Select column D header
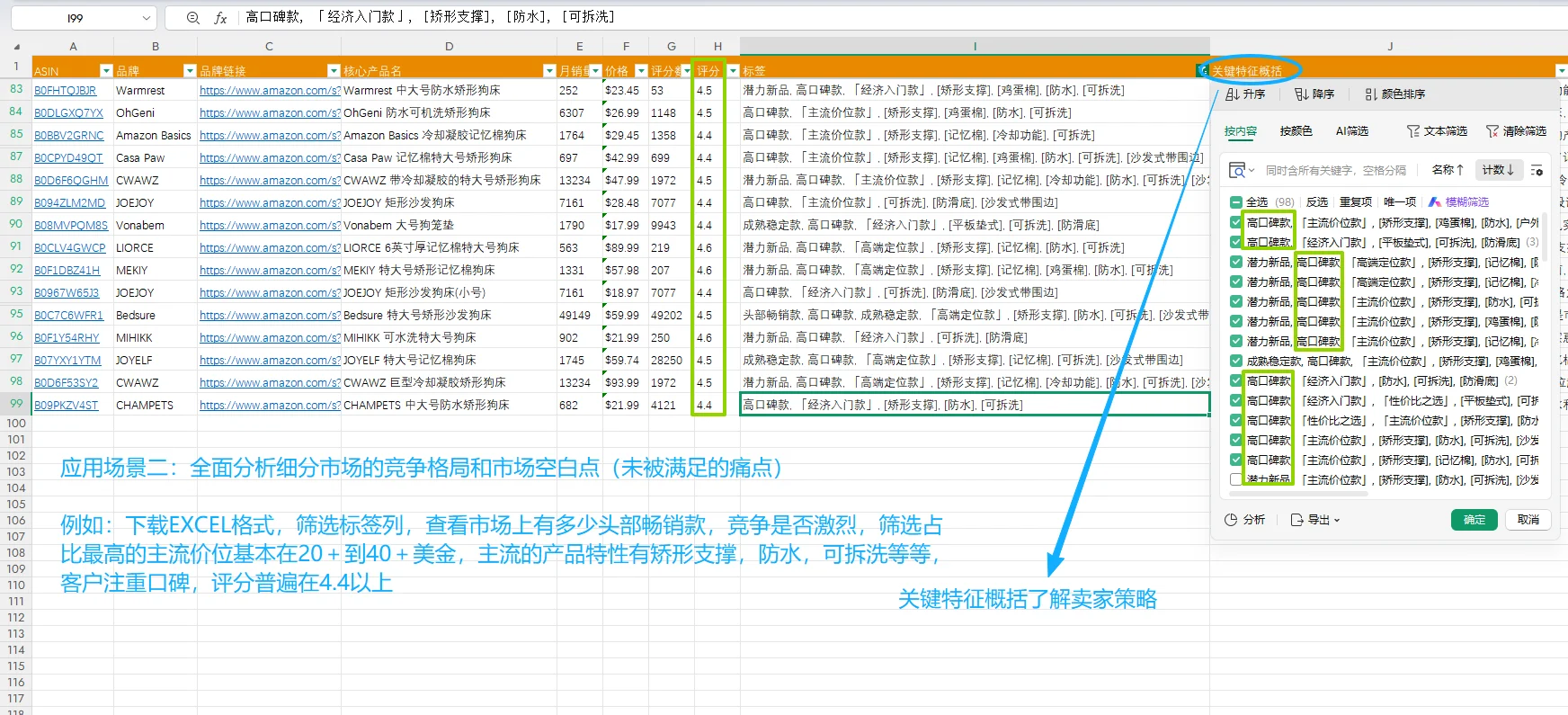The width and height of the screenshot is (1568, 715). 449,47
